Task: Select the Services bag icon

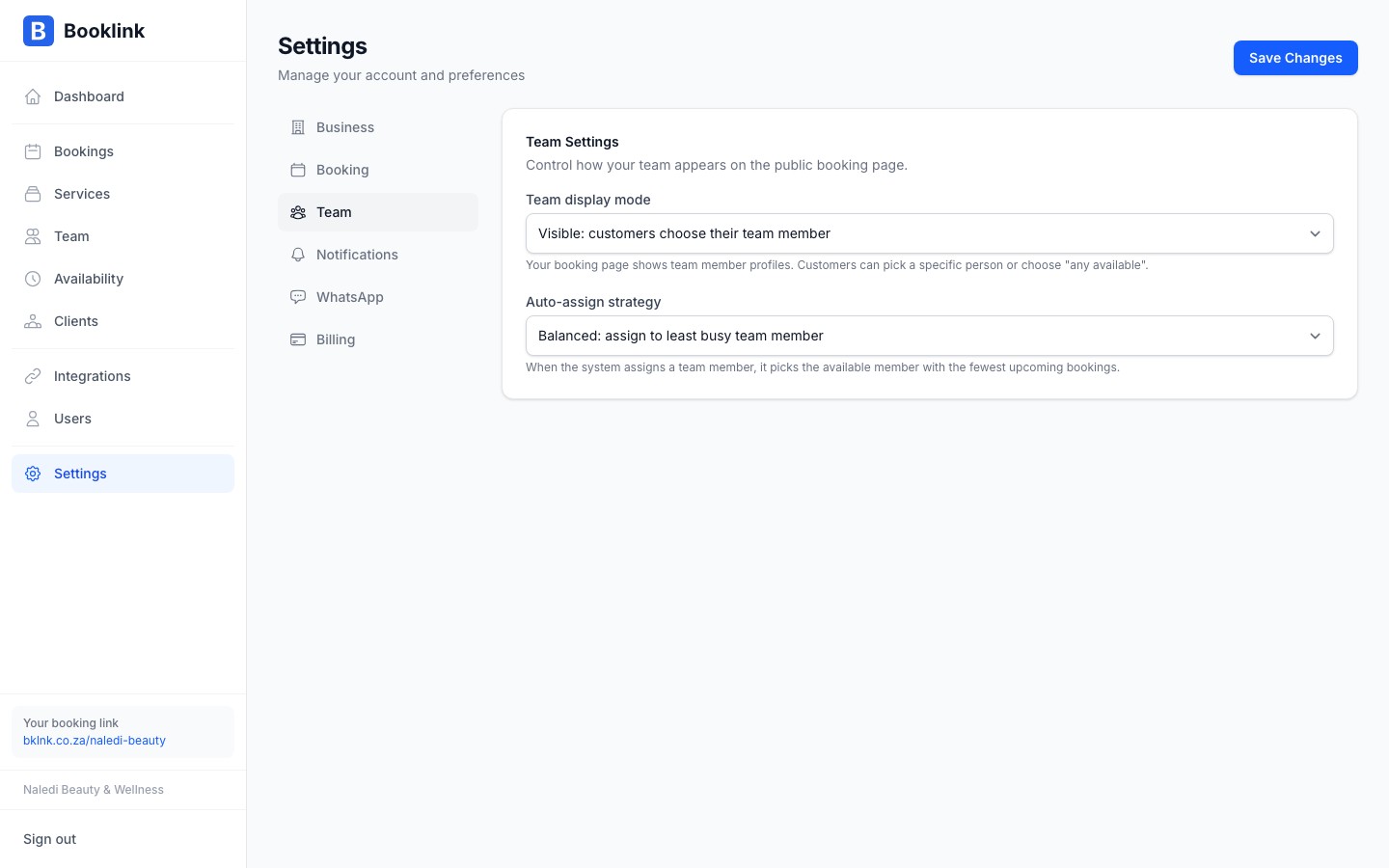Action: pos(33,194)
